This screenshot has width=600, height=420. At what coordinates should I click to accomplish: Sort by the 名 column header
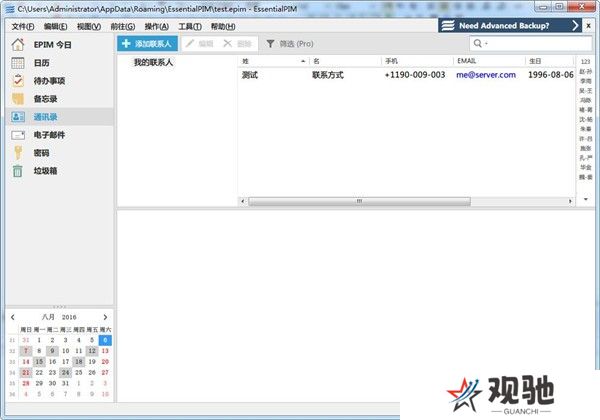(x=345, y=61)
